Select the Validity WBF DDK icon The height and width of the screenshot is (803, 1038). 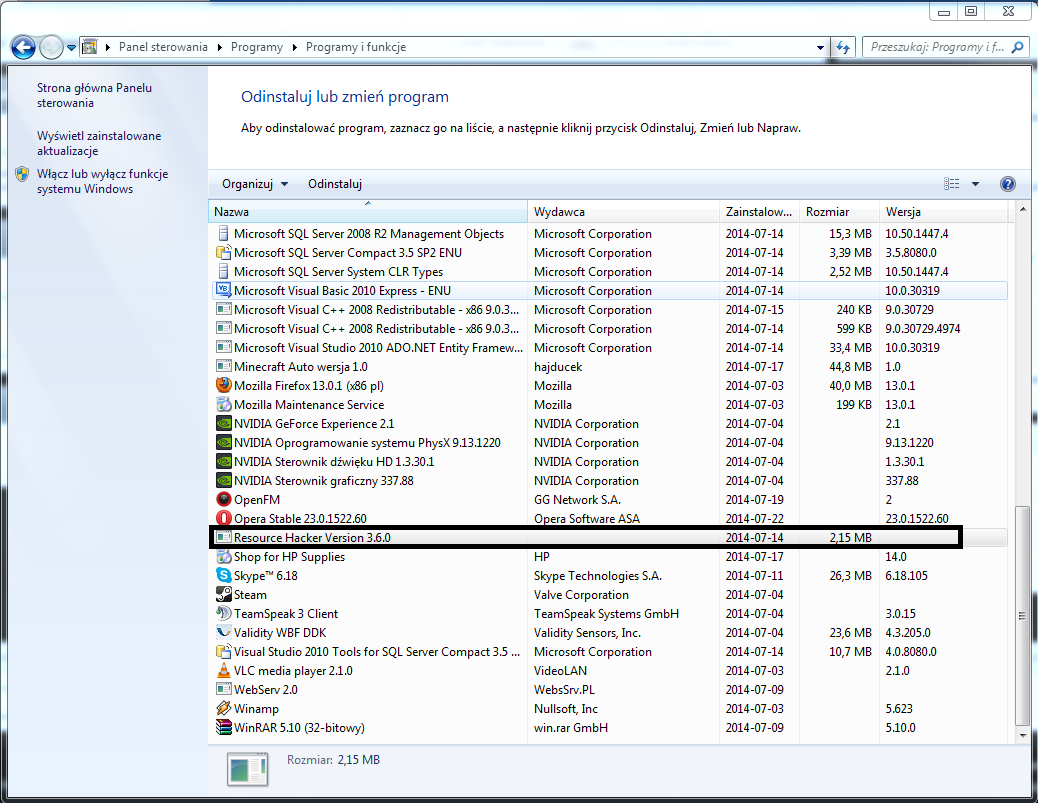pyautogui.click(x=224, y=633)
